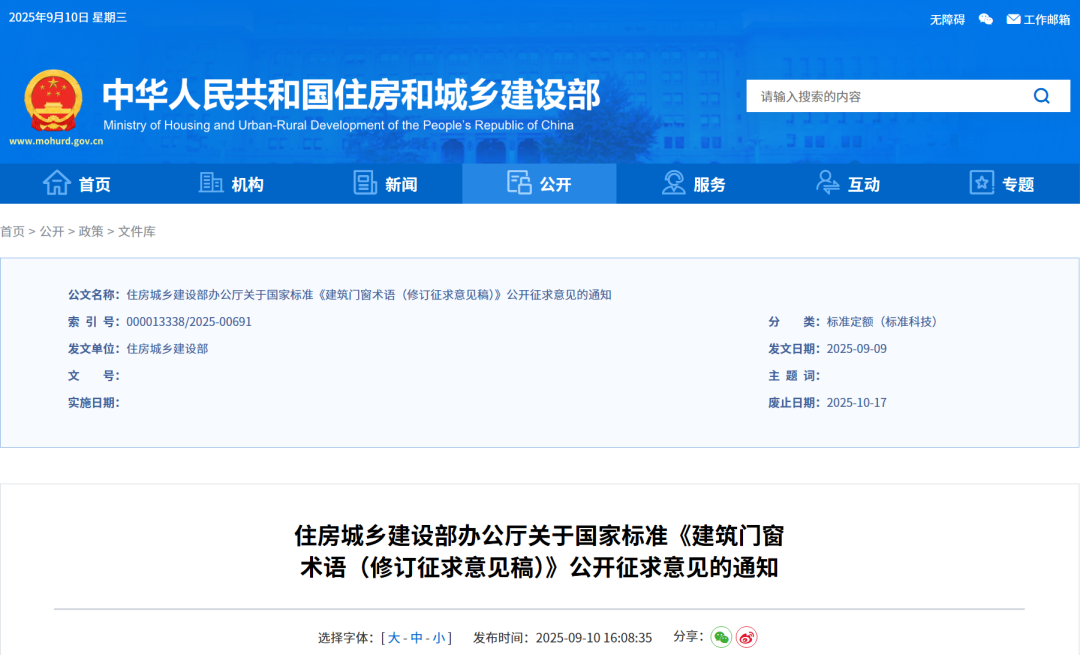The image size is (1080, 655).
Task: Click the house icon beside 首页
Action: [56, 183]
